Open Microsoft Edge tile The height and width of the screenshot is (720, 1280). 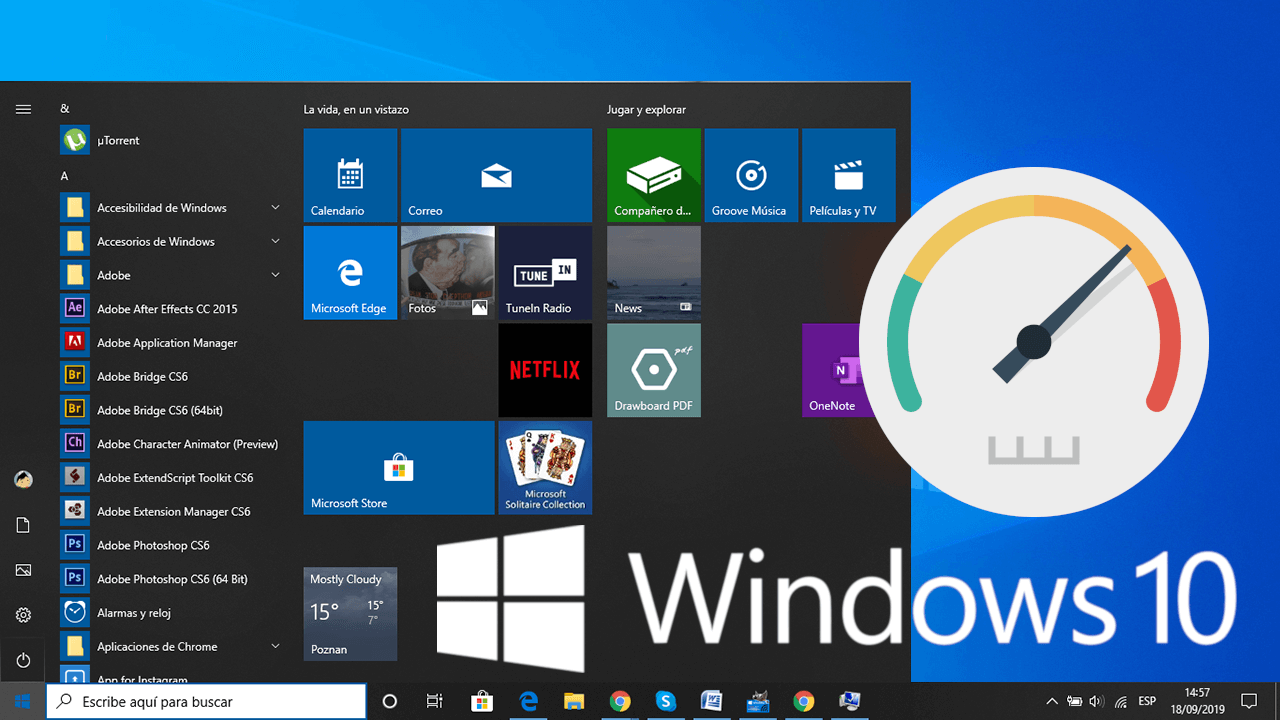350,273
